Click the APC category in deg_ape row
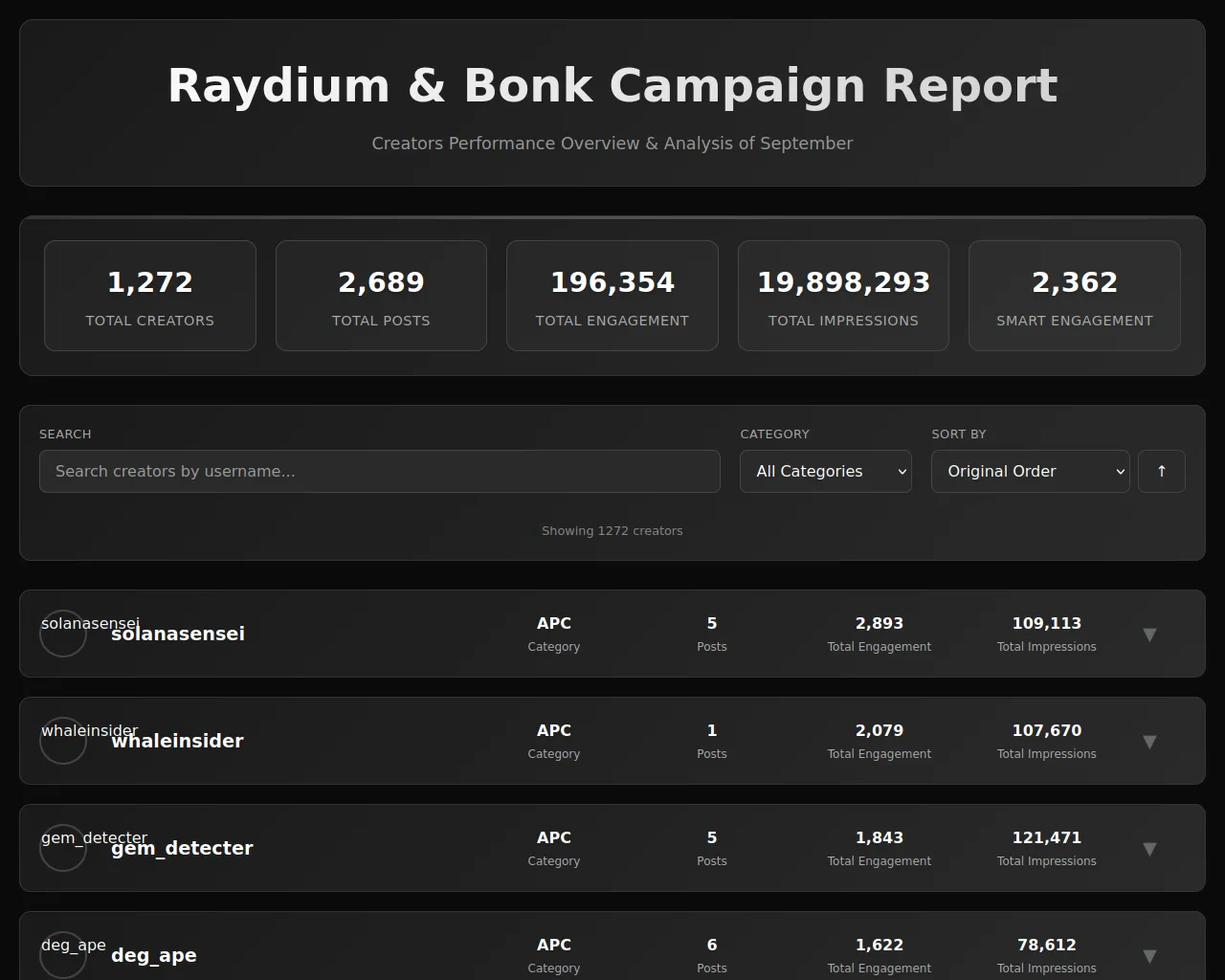This screenshot has height=980, width=1225. [x=554, y=945]
